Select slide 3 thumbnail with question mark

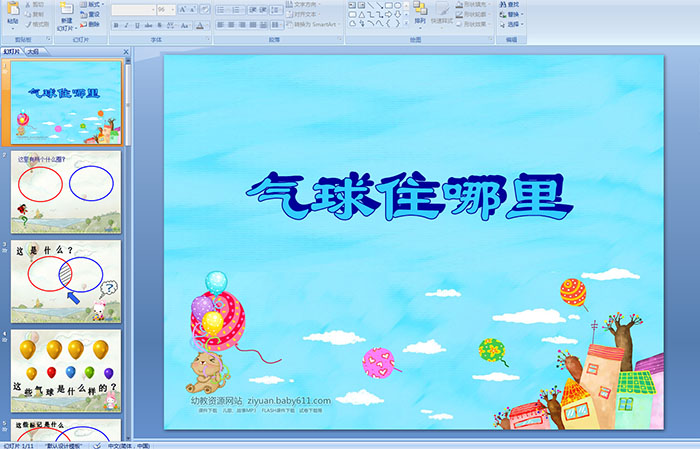coord(67,280)
